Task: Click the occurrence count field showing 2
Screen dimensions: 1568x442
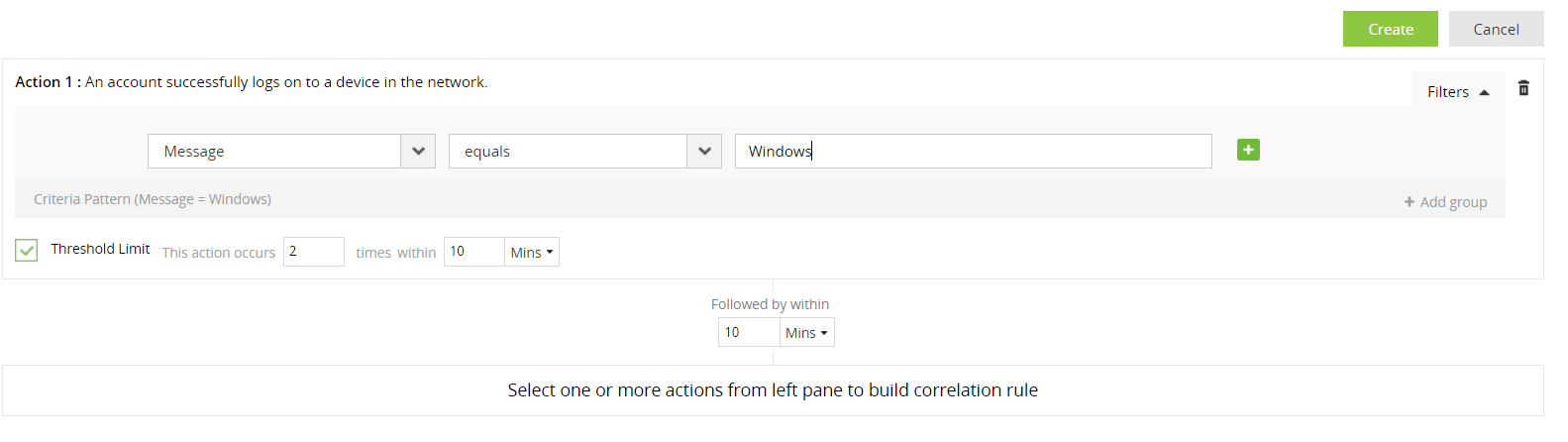Action: [313, 252]
